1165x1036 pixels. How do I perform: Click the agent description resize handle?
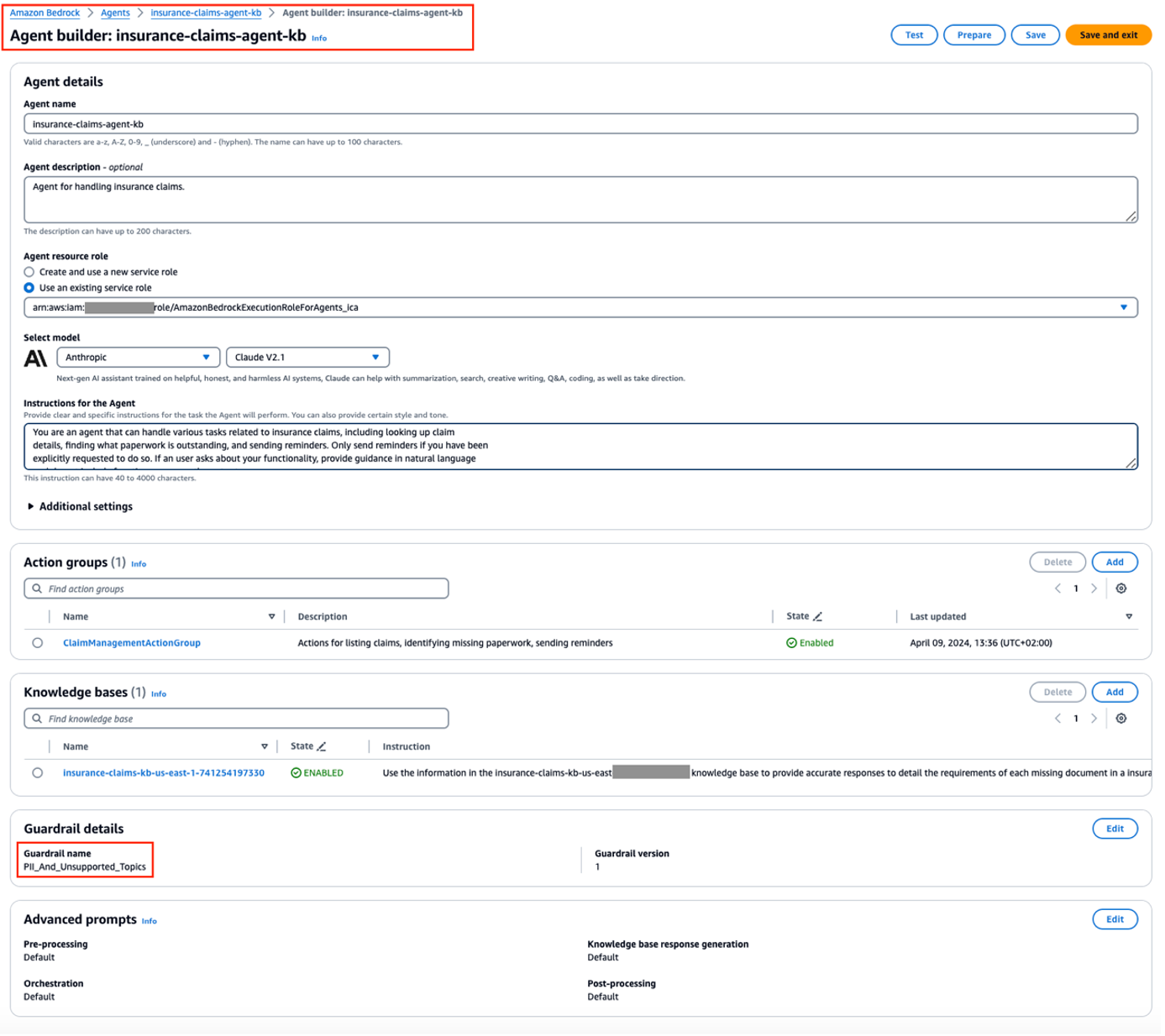1131,217
